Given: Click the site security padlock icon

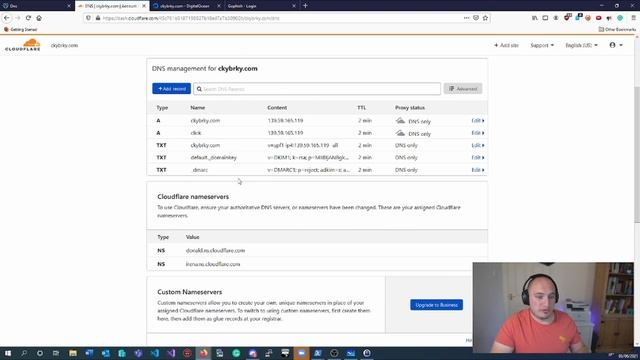Looking at the screenshot, I should [98, 18].
